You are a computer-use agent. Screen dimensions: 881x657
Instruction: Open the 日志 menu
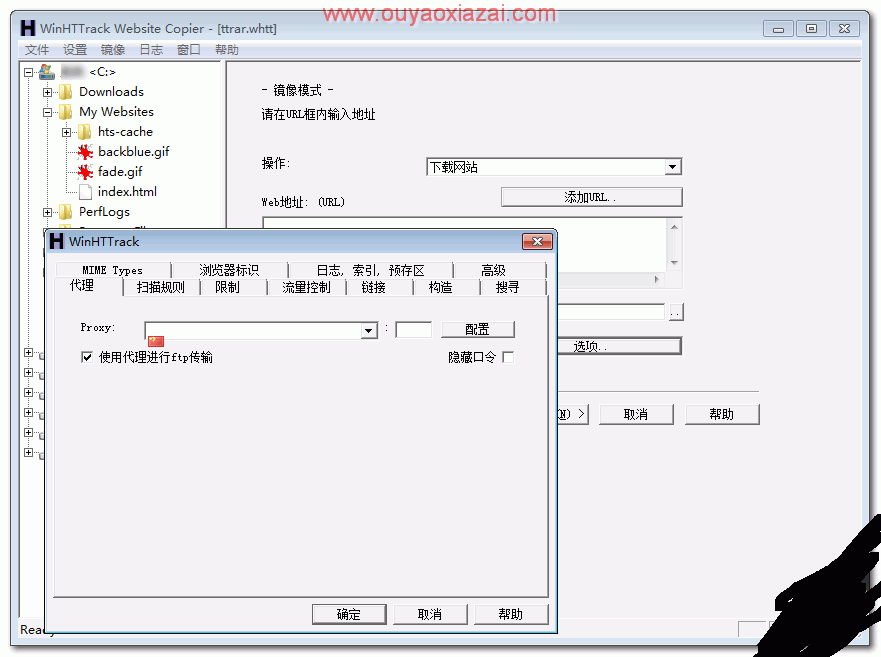coord(151,50)
